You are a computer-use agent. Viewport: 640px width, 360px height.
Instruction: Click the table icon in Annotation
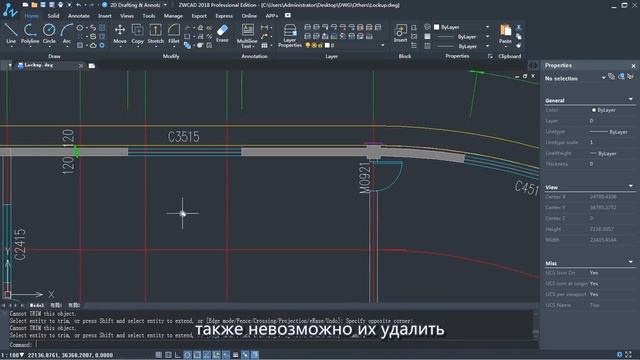point(264,45)
